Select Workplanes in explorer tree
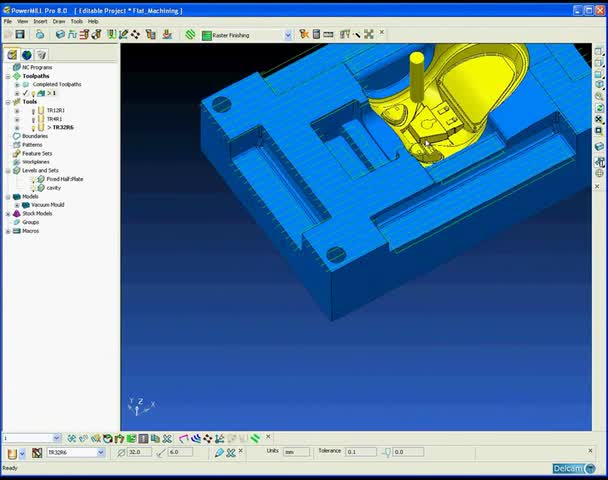 coord(36,162)
